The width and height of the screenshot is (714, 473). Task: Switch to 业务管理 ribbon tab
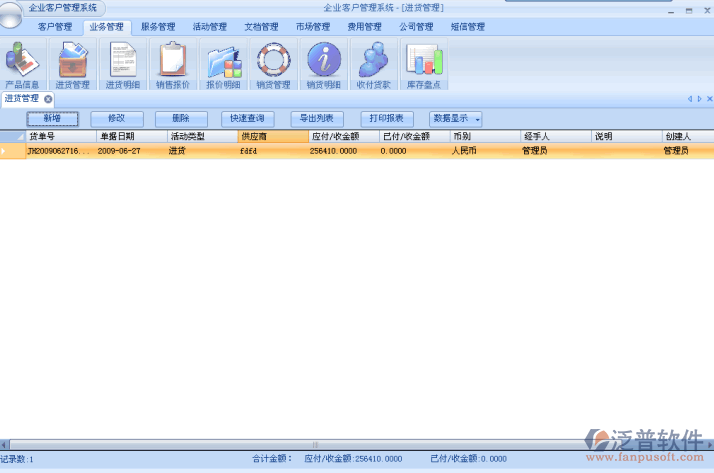pos(107,27)
